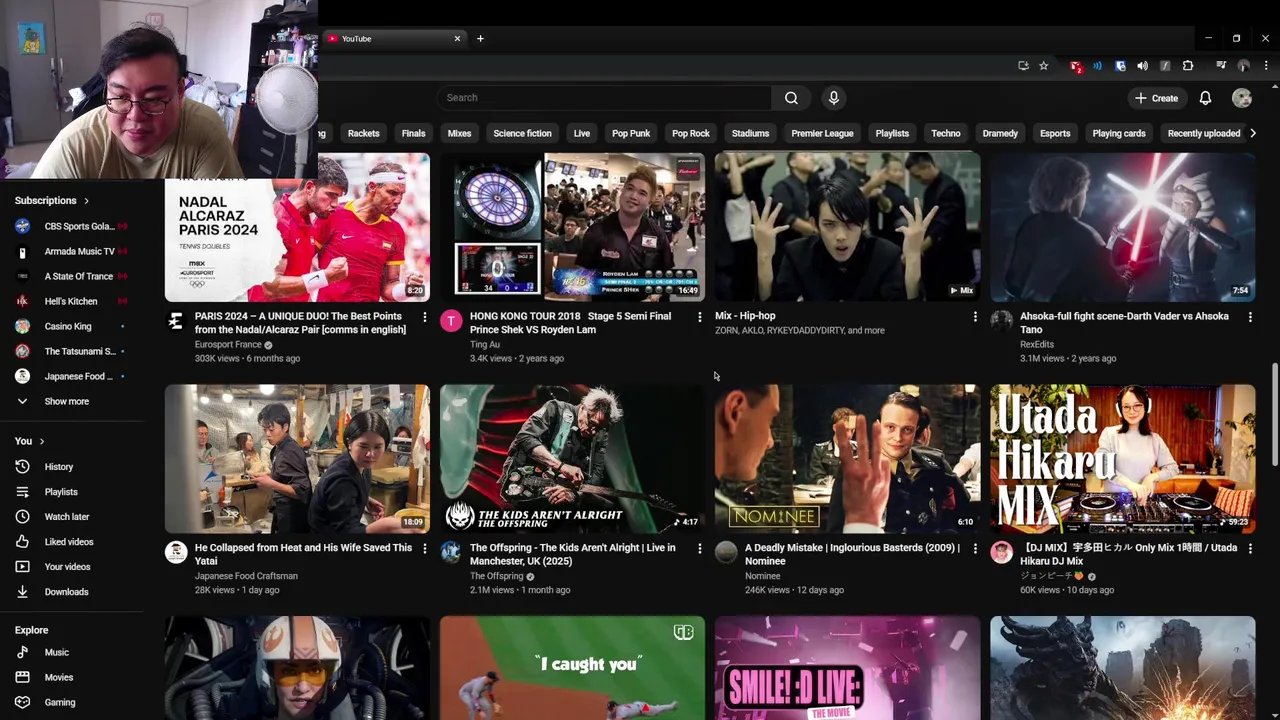Click the Create button
This screenshot has height=720, width=1280.
tap(1157, 98)
